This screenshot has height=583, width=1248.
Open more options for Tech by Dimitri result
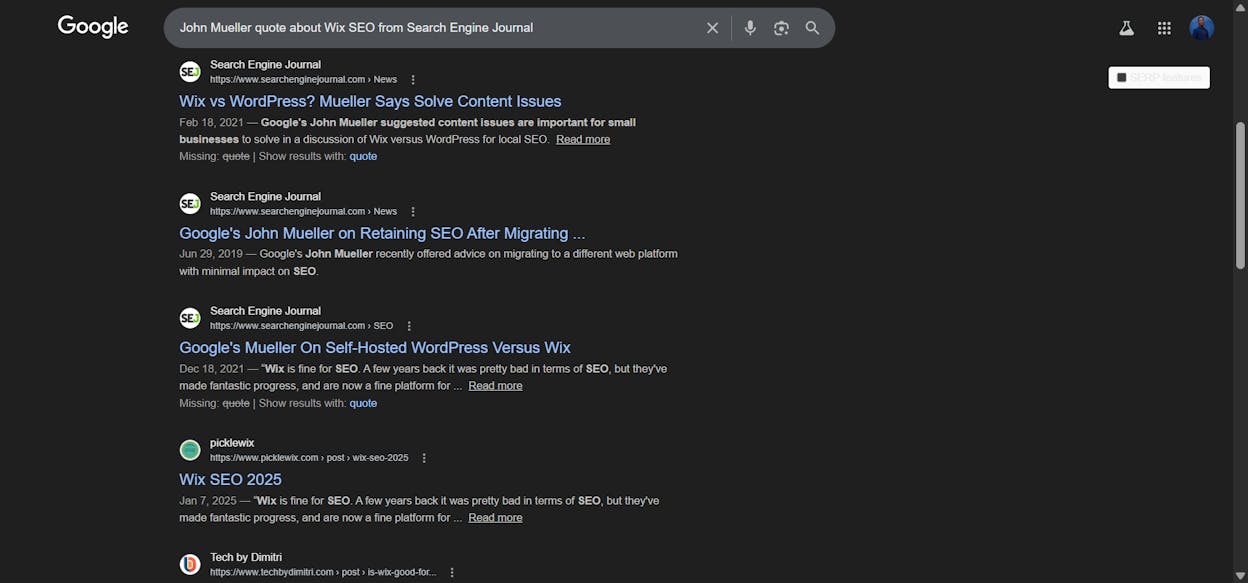452,572
